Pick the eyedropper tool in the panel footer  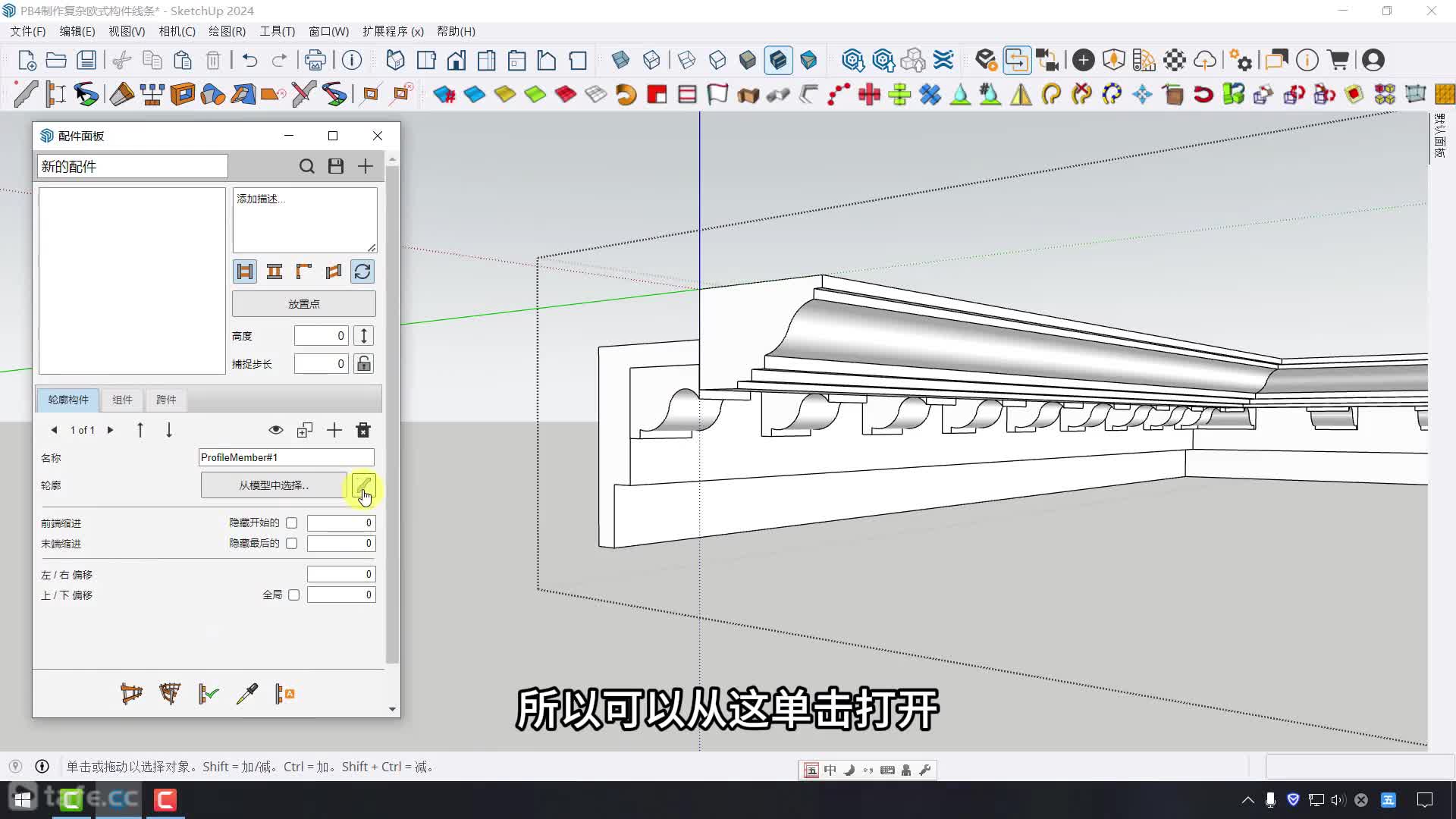pyautogui.click(x=247, y=694)
